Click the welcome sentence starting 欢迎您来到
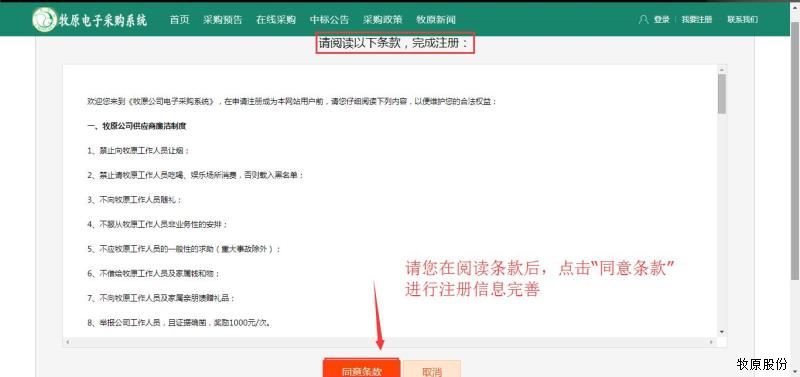Image resolution: width=800 pixels, height=377 pixels. (292, 102)
